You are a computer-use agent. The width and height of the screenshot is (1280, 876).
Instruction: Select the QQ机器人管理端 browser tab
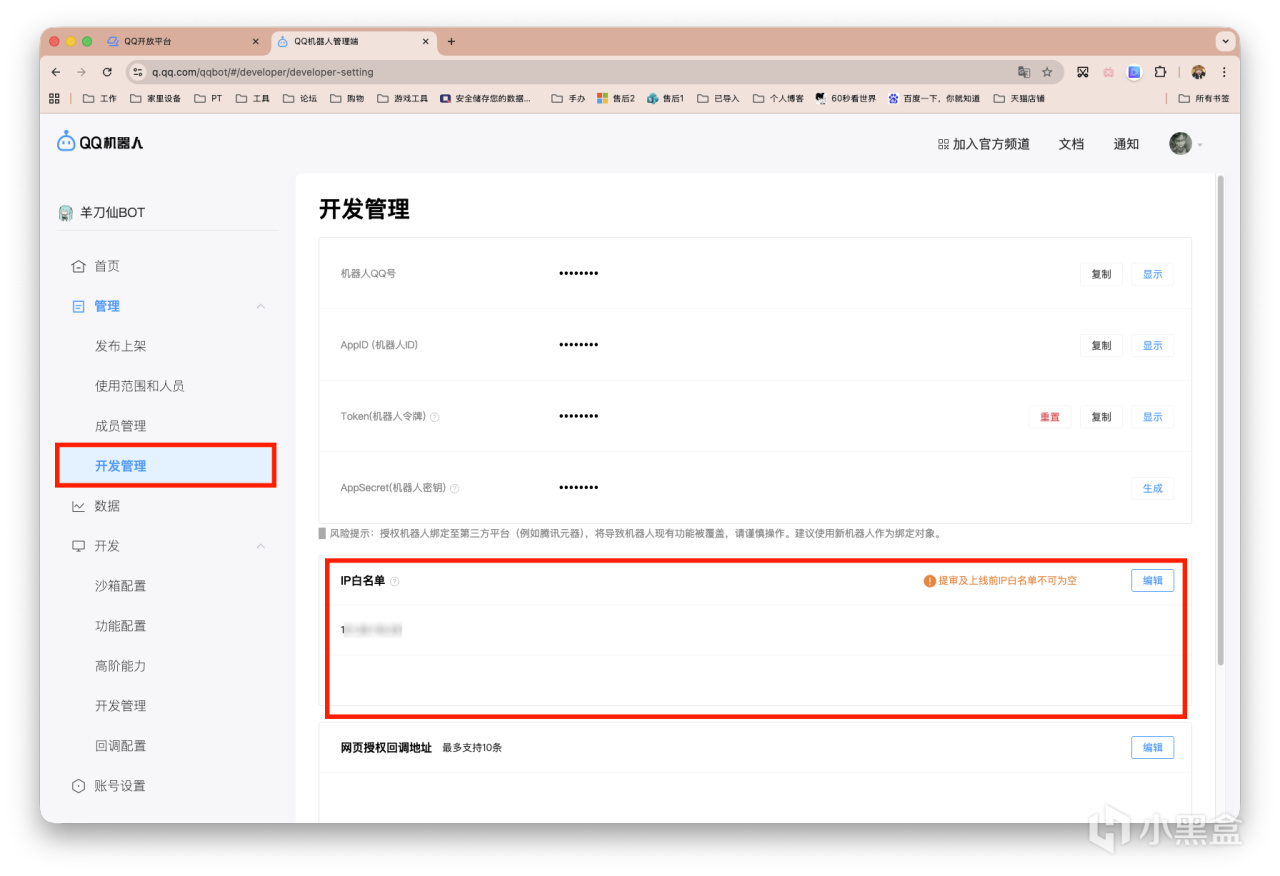coord(355,42)
